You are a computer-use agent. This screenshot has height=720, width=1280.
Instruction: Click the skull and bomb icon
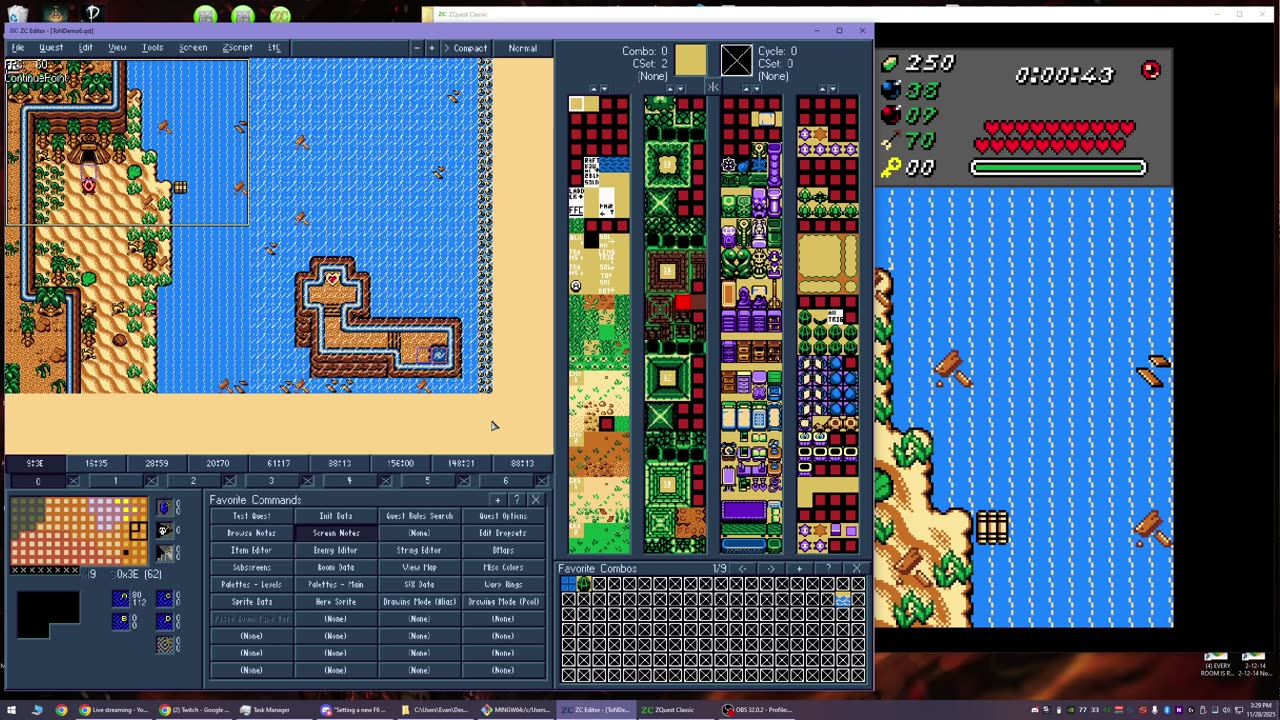[164, 530]
